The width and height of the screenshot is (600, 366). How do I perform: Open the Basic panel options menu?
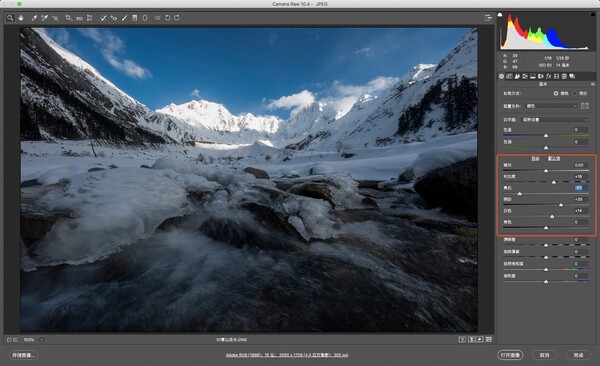(593, 84)
